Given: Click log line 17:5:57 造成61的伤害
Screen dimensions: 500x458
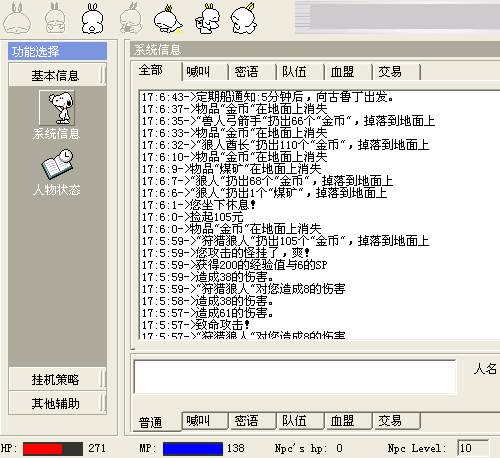Looking at the screenshot, I should pyautogui.click(x=207, y=313).
